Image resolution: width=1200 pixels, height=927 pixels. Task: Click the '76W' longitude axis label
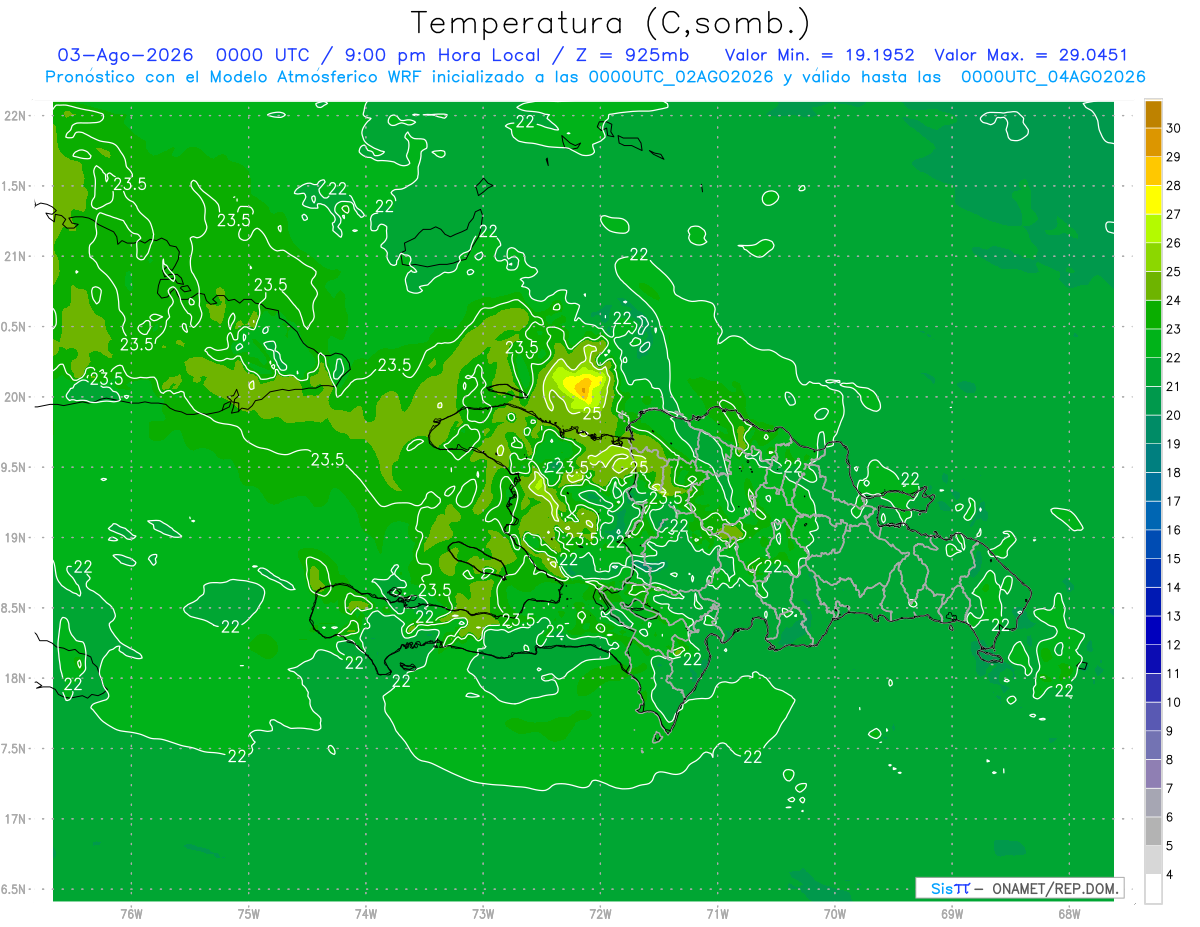[x=131, y=913]
